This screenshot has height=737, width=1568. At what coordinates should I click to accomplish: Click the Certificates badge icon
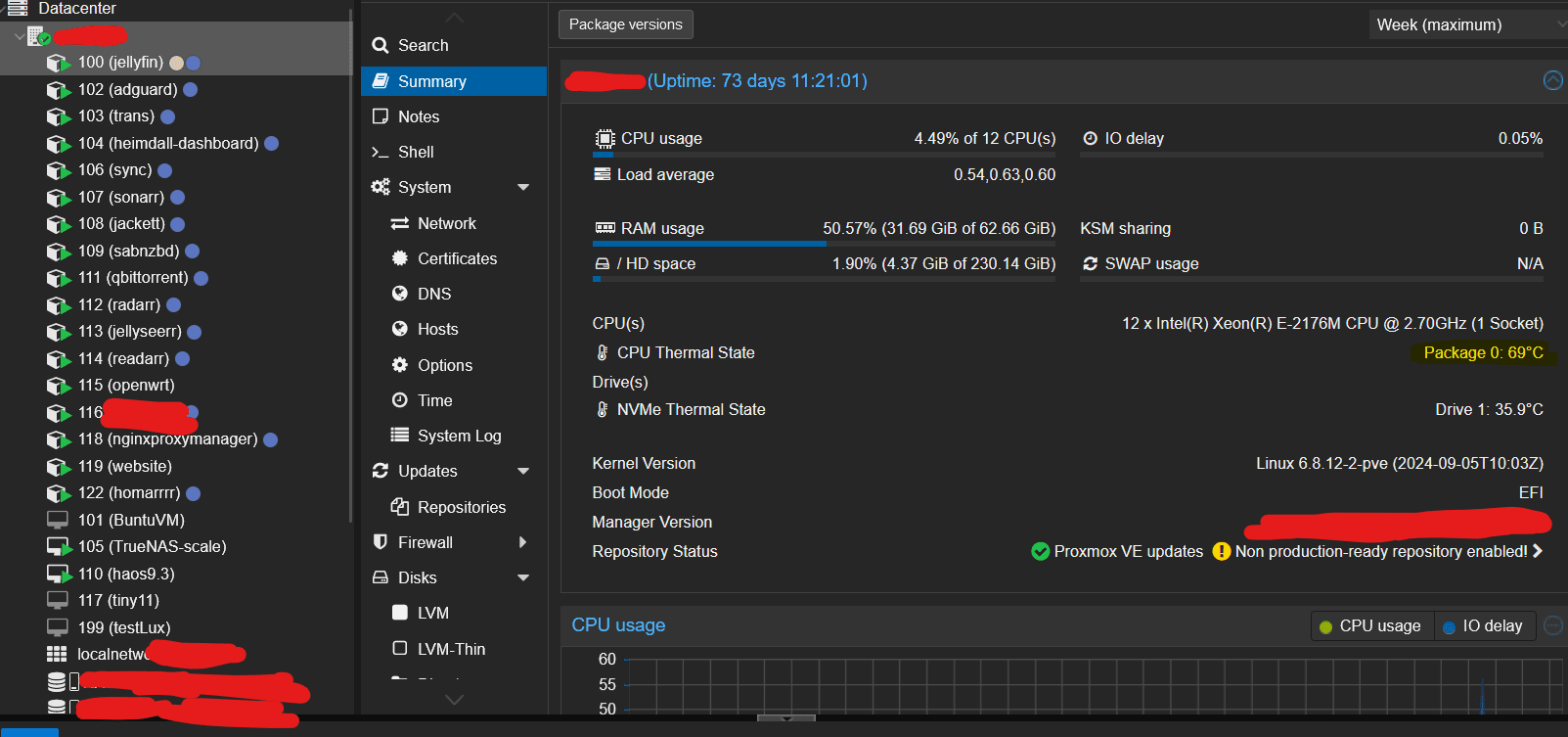[x=399, y=258]
